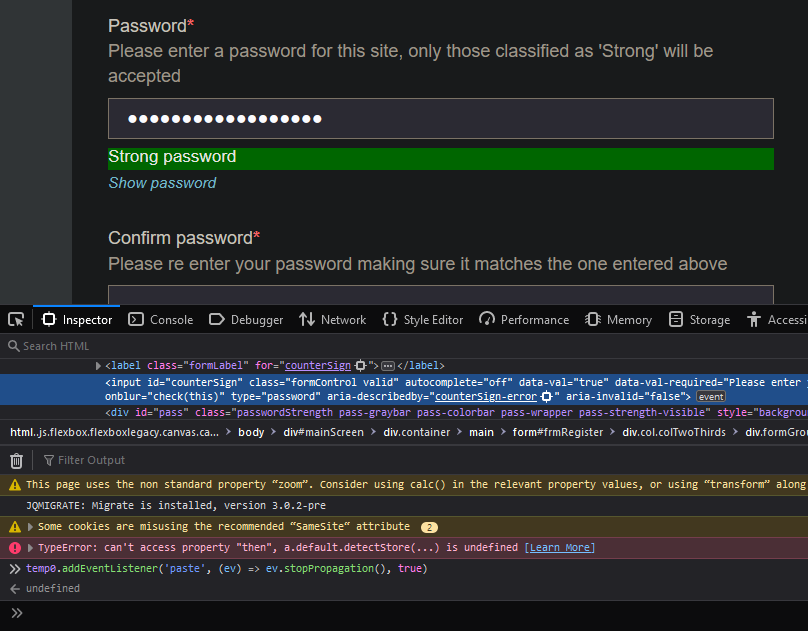The image size is (808, 631).
Task: Open the event listeners badge
Action: [711, 397]
